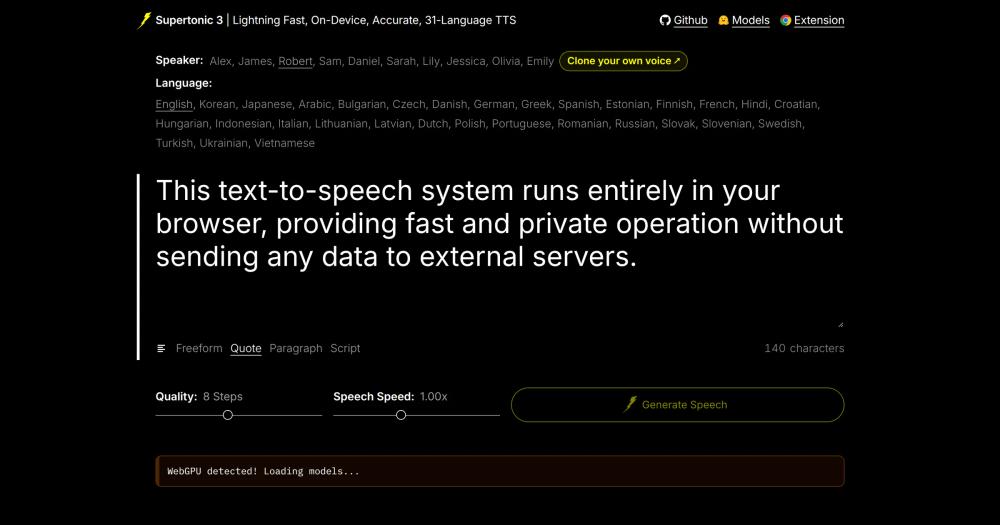Switch to Paragraph text mode

(x=296, y=348)
